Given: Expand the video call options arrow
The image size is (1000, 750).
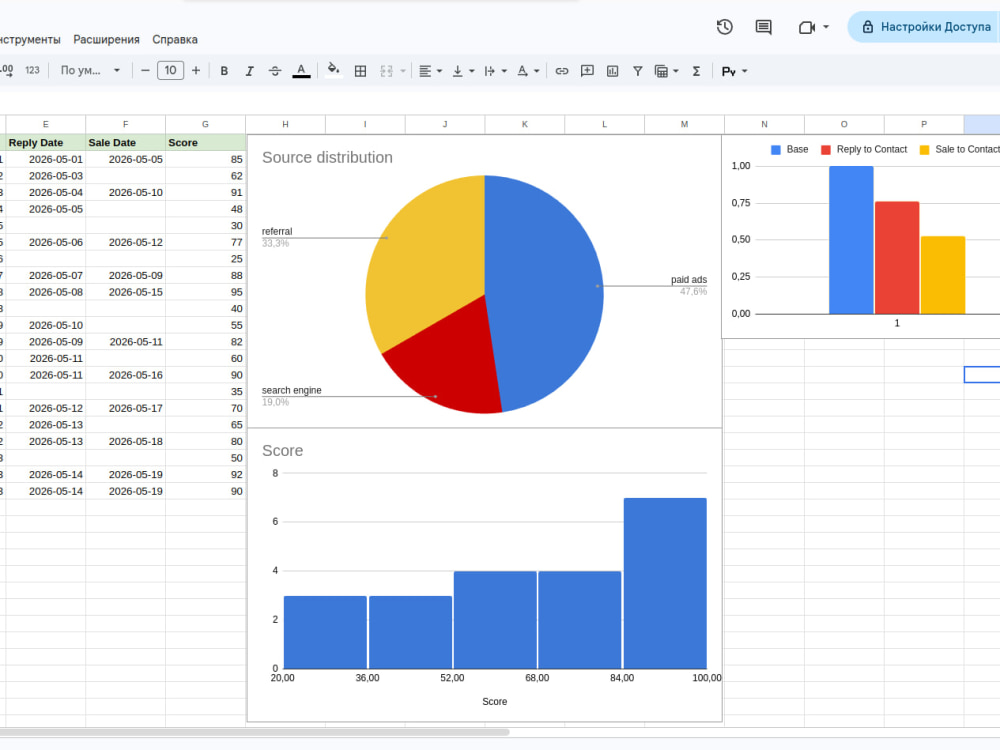Looking at the screenshot, I should 826,27.
